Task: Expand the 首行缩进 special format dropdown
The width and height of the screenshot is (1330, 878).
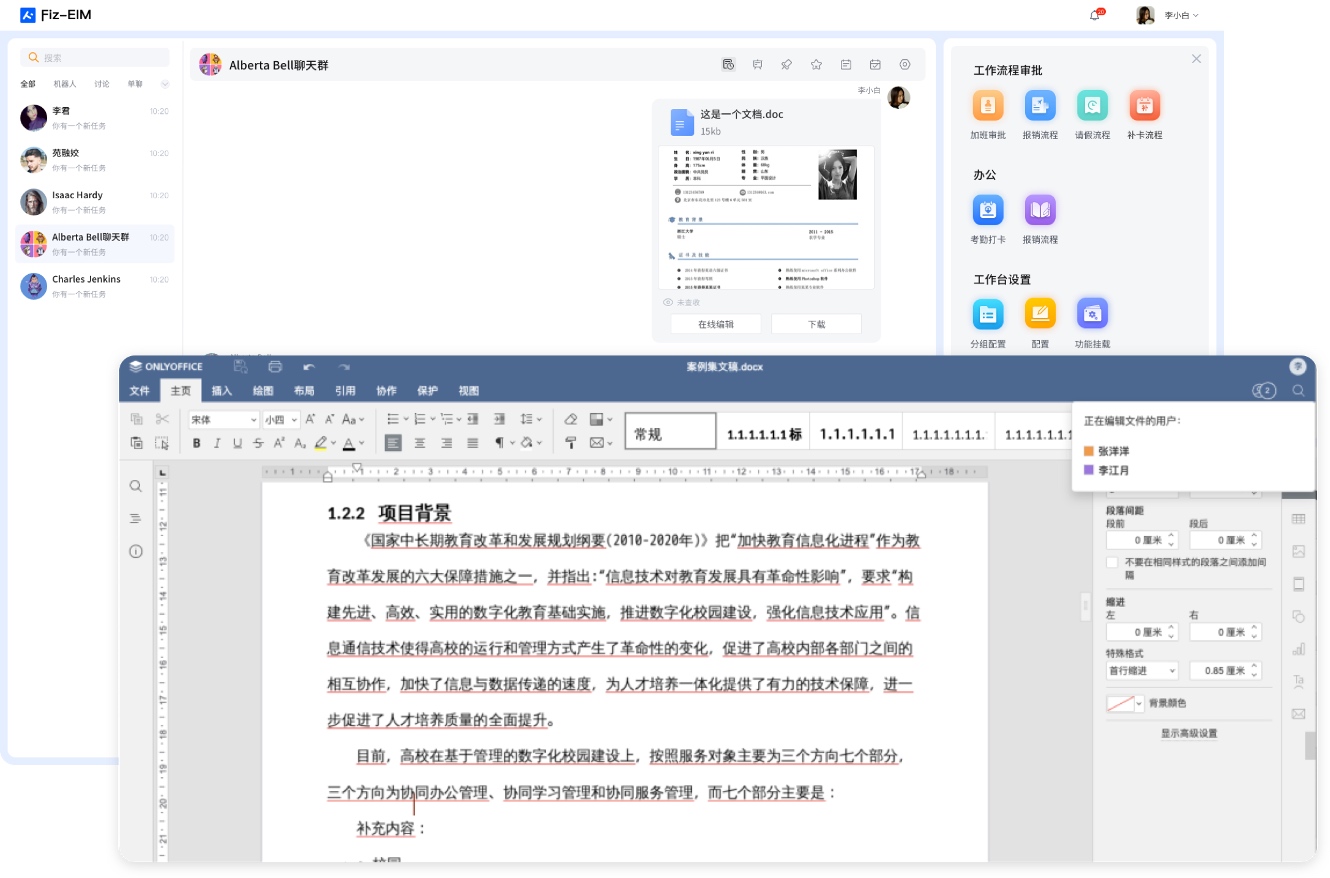Action: click(1142, 671)
